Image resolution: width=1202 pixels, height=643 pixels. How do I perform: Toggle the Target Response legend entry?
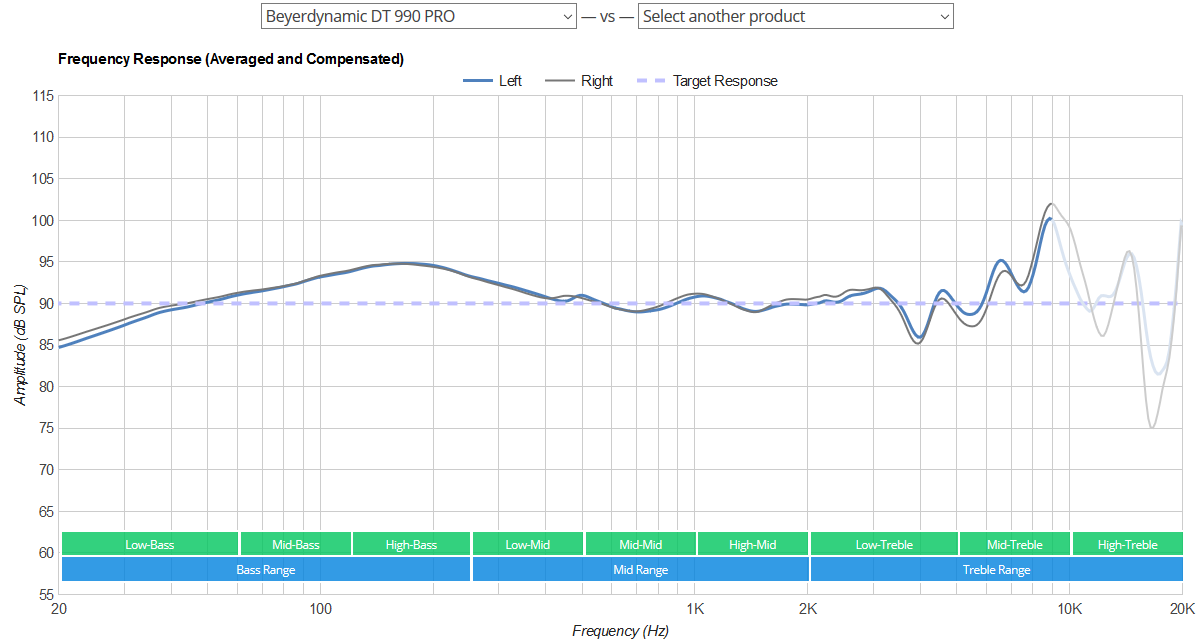click(x=708, y=81)
